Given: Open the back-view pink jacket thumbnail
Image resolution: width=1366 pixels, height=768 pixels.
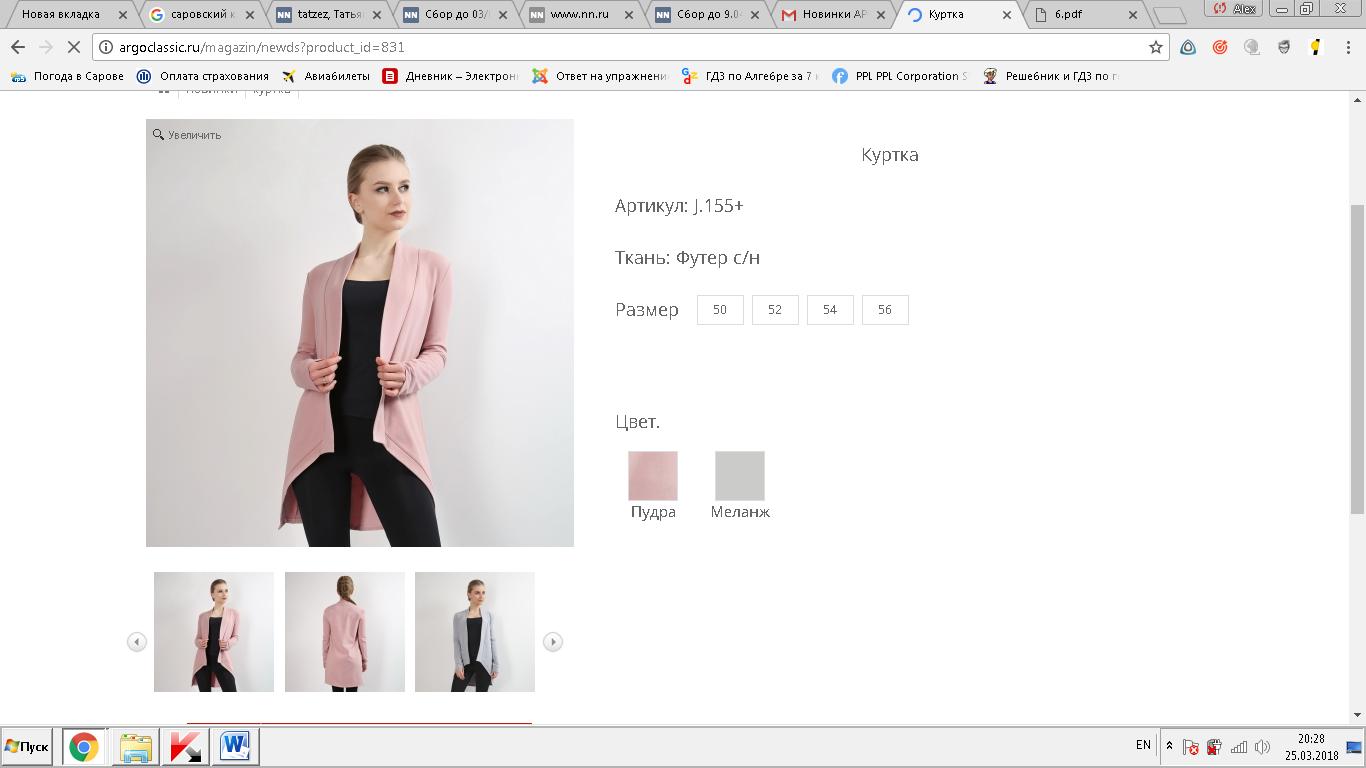Looking at the screenshot, I should tap(345, 632).
